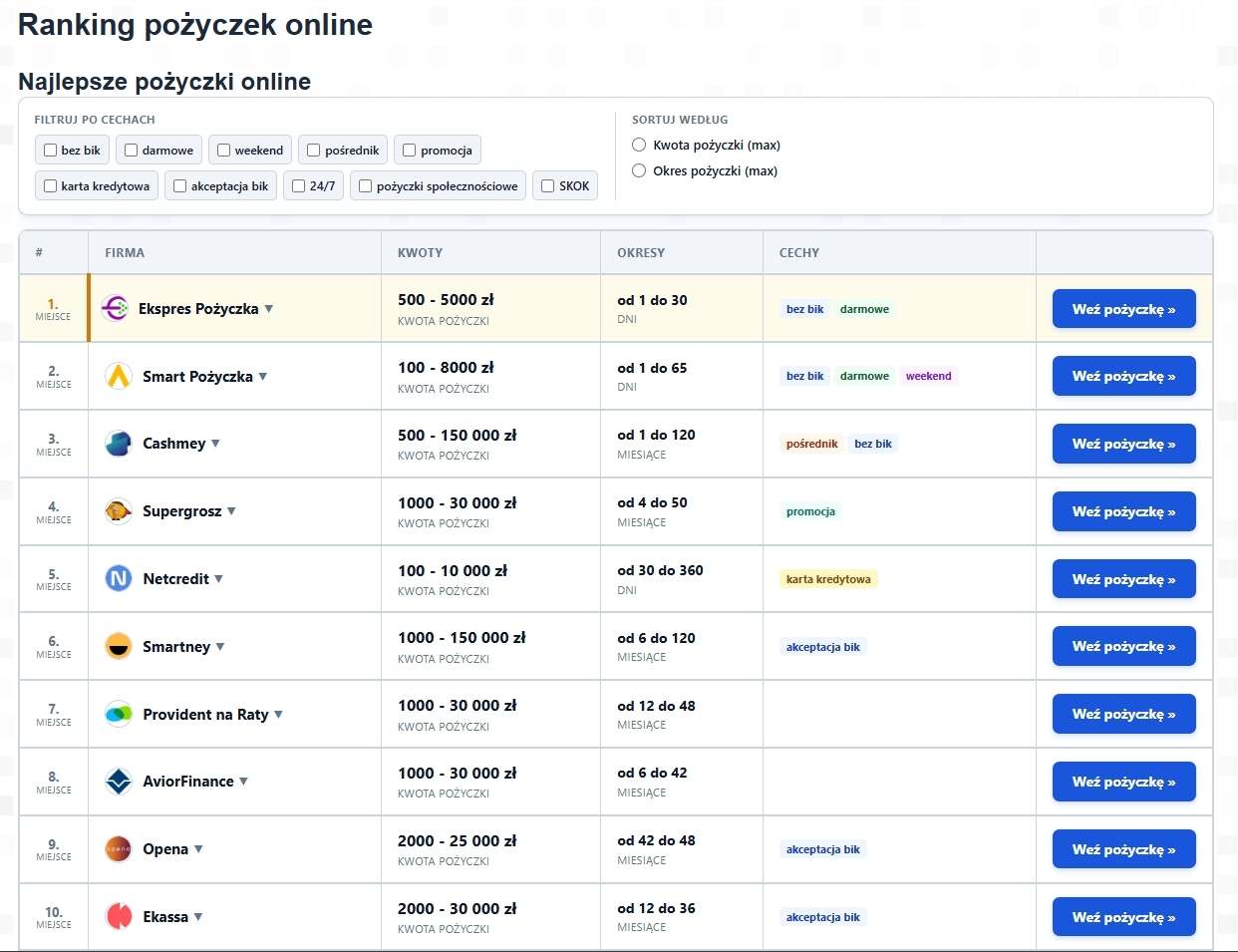Check the 'karta kredytowa' filter
Image resolution: width=1238 pixels, height=952 pixels.
[x=50, y=186]
